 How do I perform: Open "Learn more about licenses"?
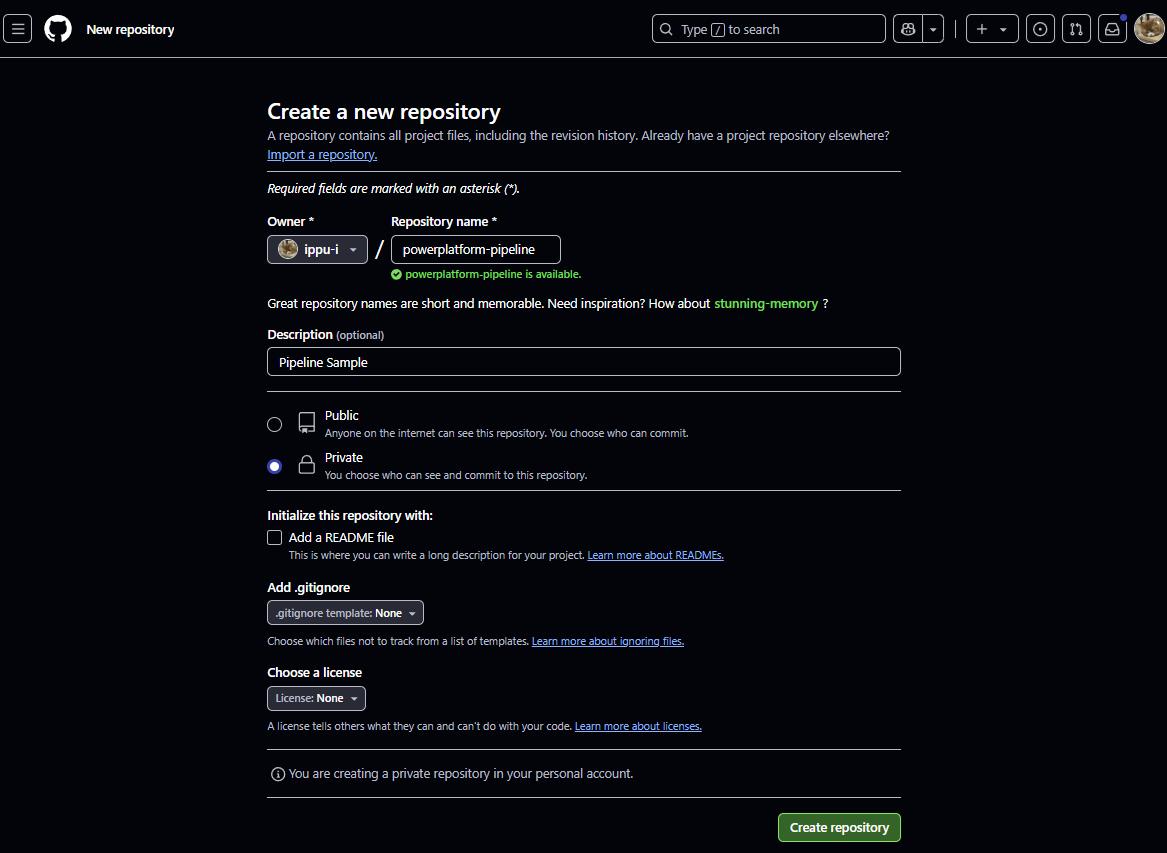pos(638,725)
